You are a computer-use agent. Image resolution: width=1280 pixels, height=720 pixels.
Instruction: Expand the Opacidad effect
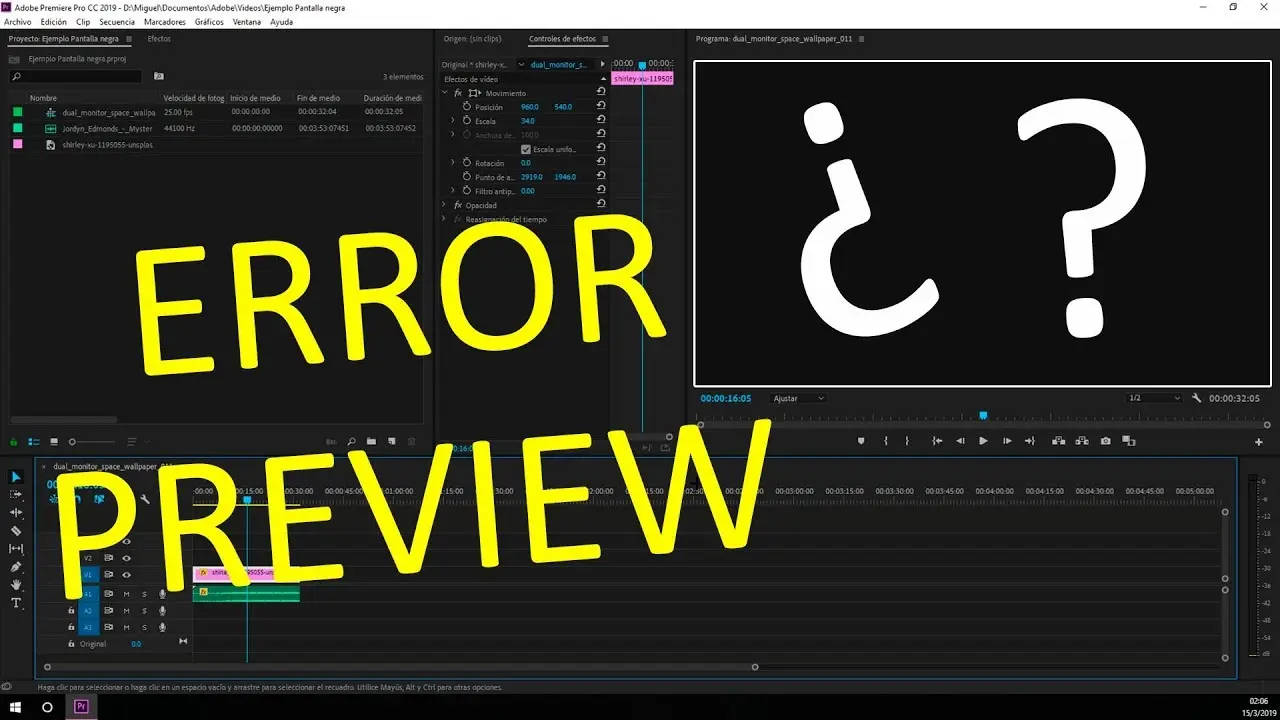point(445,204)
